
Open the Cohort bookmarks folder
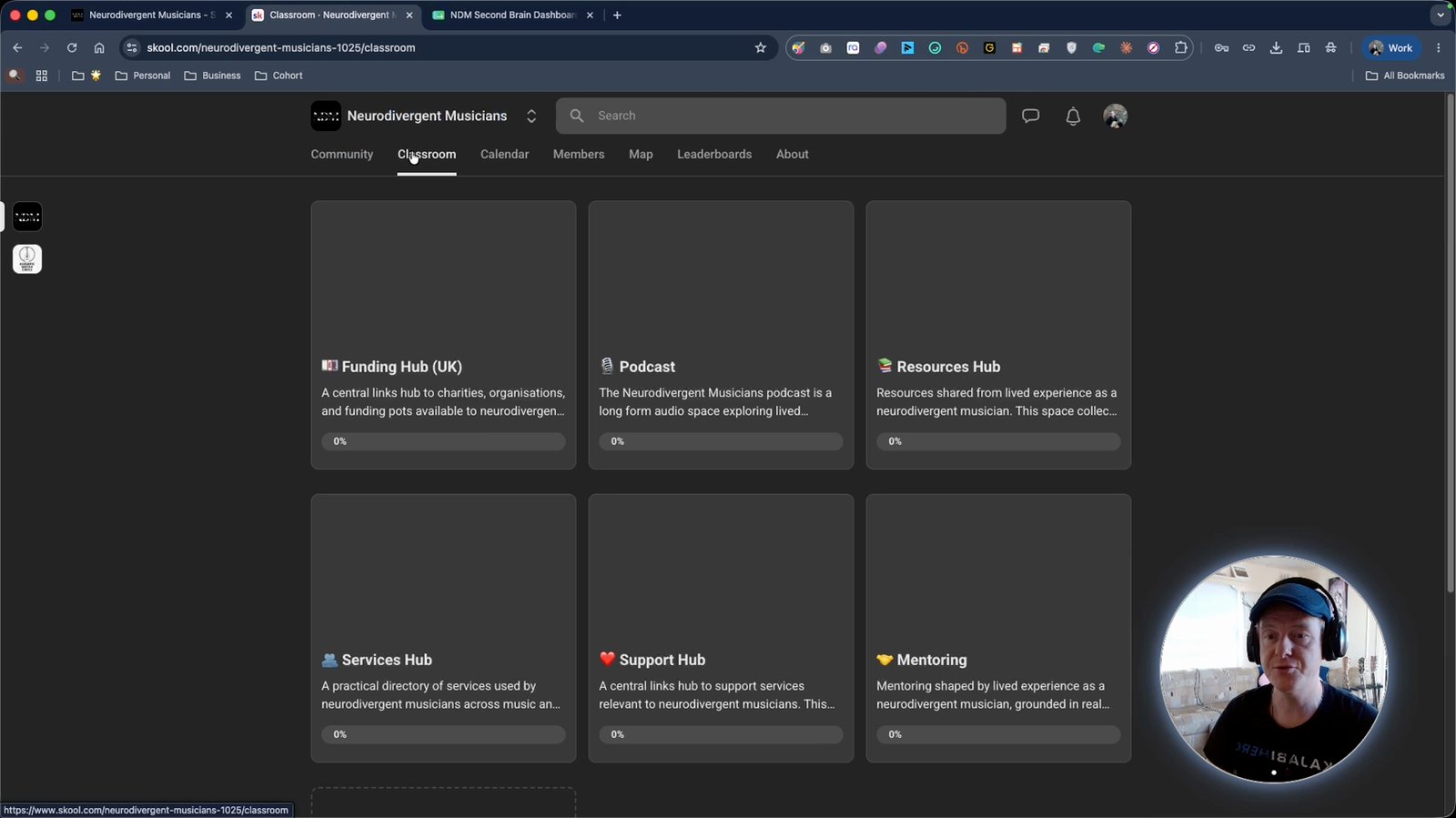(278, 76)
